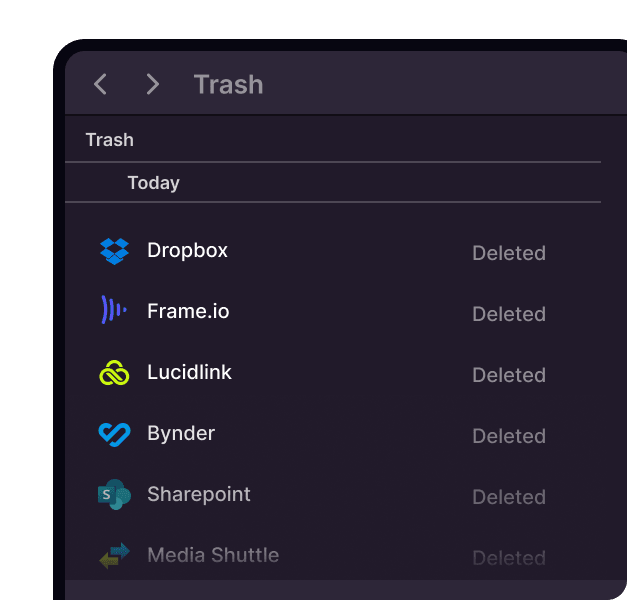Screen dimensions: 627x600
Task: Click the Today group header
Action: [x=153, y=183]
